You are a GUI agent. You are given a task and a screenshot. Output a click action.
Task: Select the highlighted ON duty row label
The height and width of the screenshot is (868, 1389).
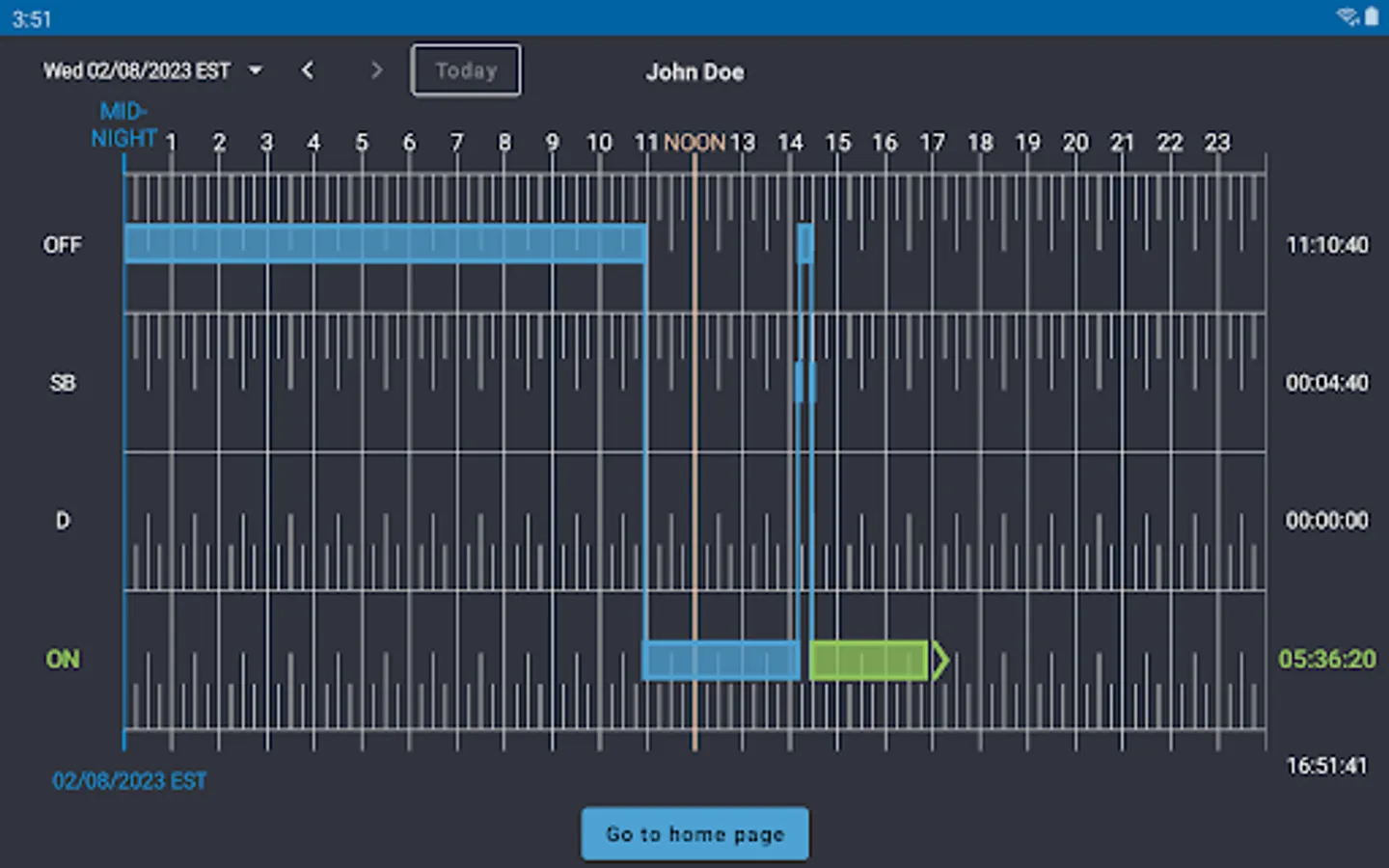63,660
